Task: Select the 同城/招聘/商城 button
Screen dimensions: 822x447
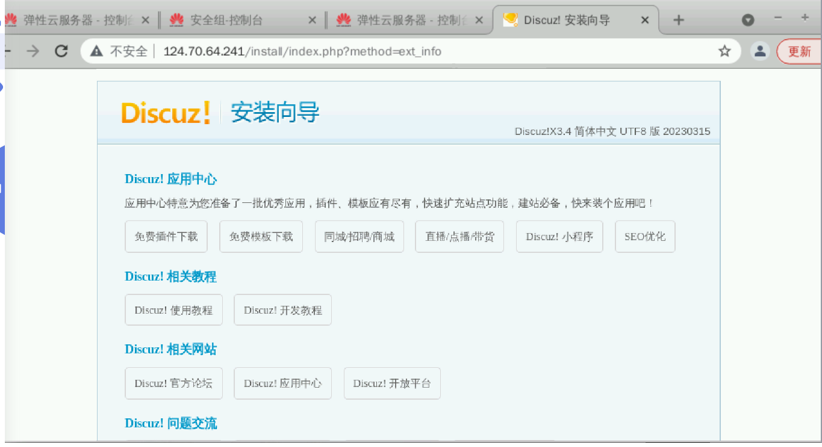Action: coord(359,237)
